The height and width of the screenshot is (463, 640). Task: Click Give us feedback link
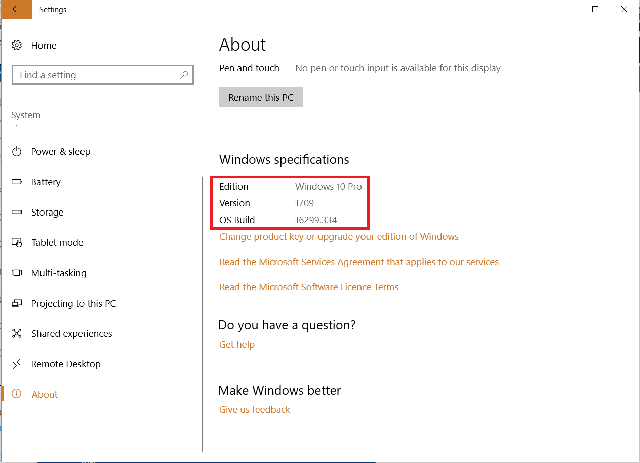(x=255, y=410)
